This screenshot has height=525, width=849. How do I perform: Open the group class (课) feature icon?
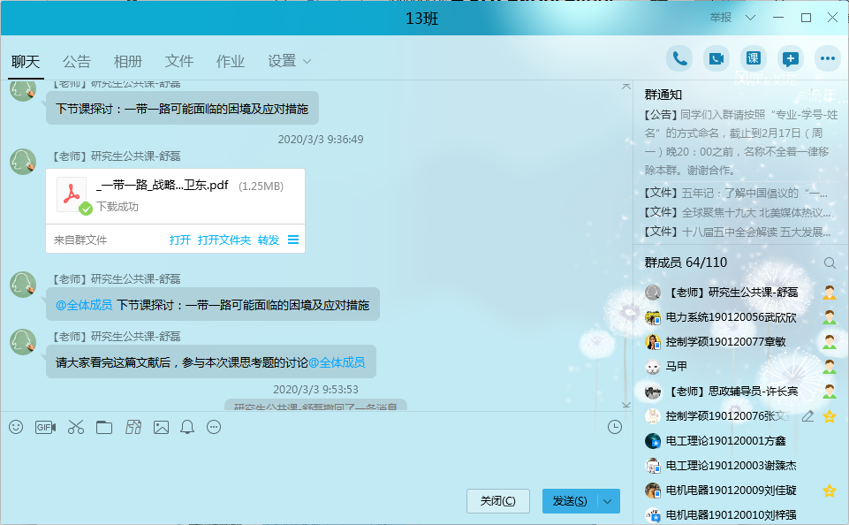[753, 59]
